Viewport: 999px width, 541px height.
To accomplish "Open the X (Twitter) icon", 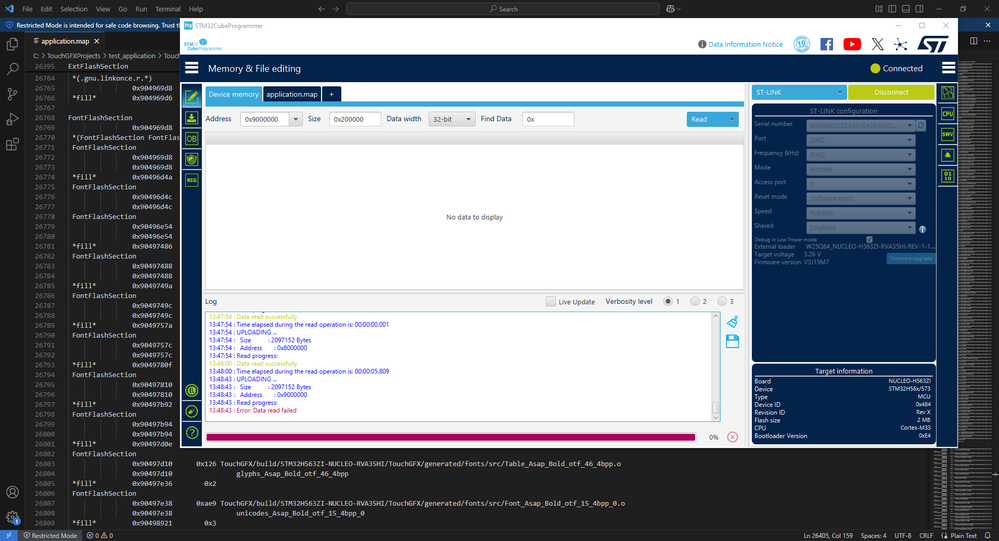I will click(877, 44).
